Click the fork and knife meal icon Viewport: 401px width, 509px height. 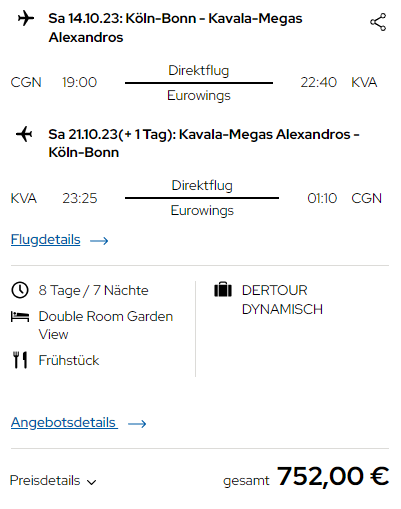click(x=20, y=360)
